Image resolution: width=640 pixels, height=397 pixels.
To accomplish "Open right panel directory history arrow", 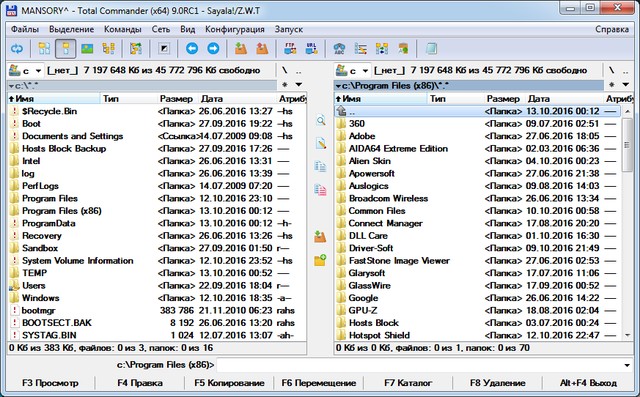I will (626, 84).
